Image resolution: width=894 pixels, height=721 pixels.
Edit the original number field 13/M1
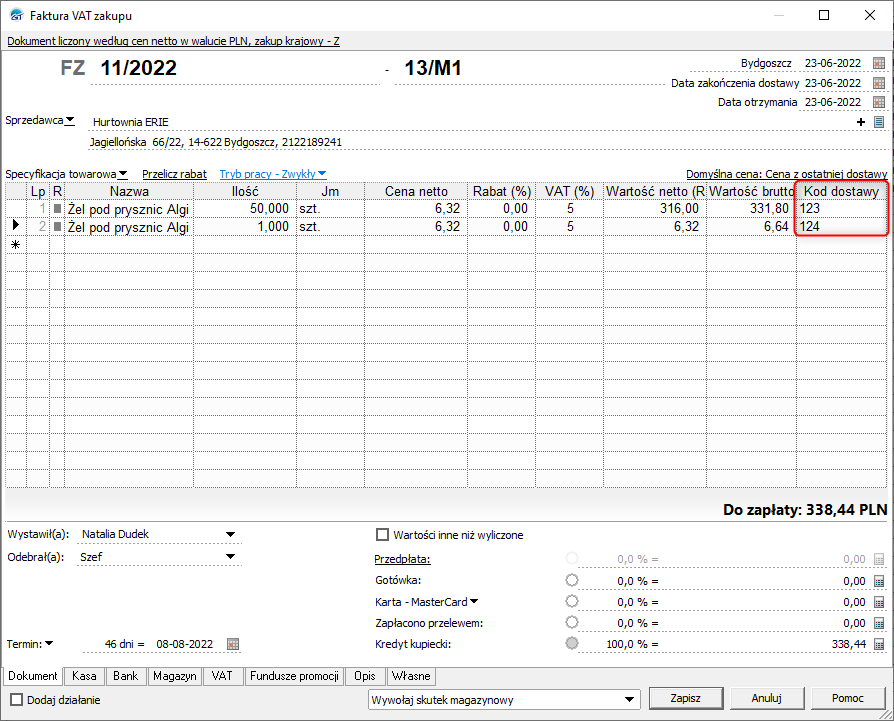tap(530, 68)
